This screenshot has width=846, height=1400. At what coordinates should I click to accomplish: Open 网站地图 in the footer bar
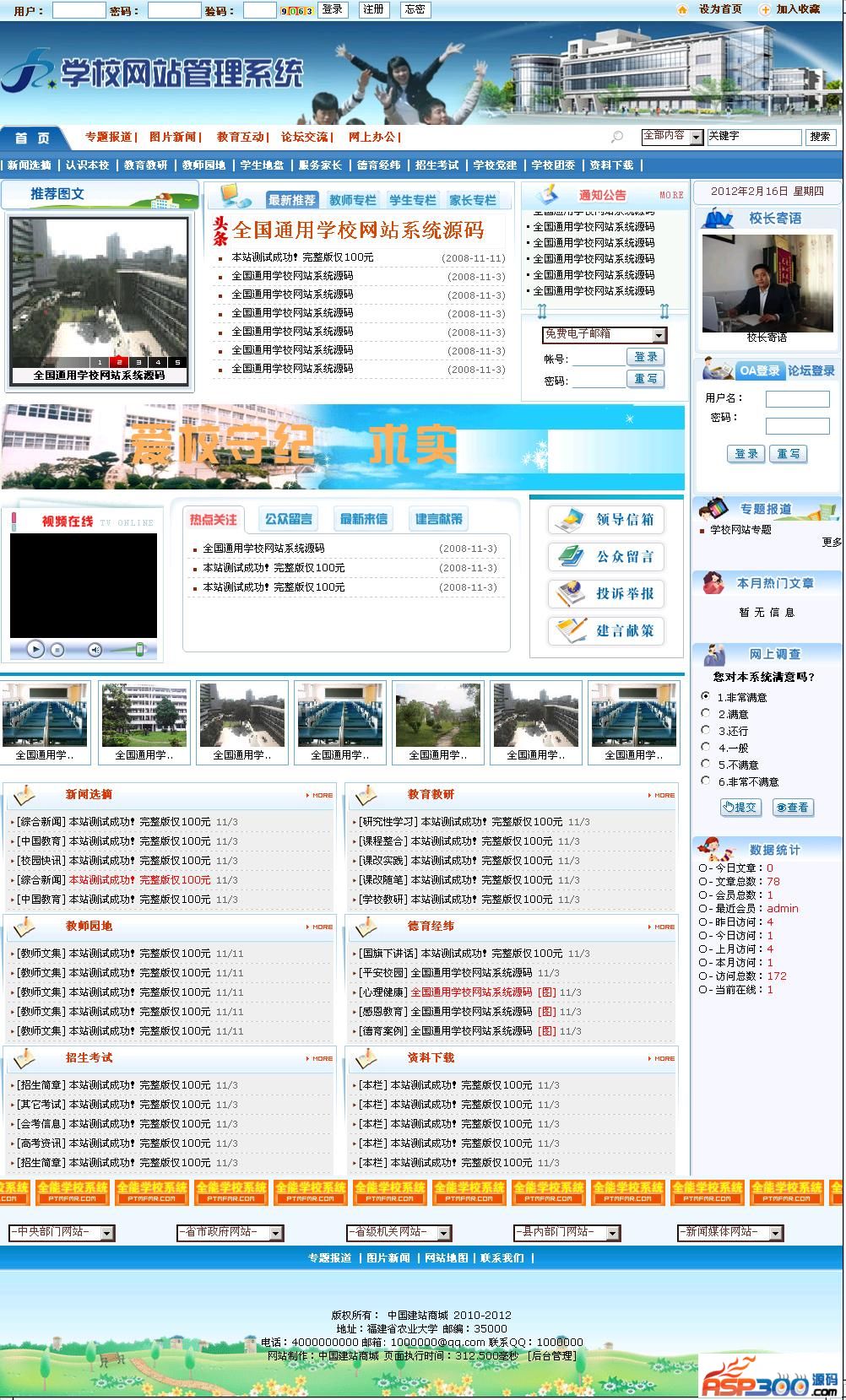pyautogui.click(x=446, y=1257)
